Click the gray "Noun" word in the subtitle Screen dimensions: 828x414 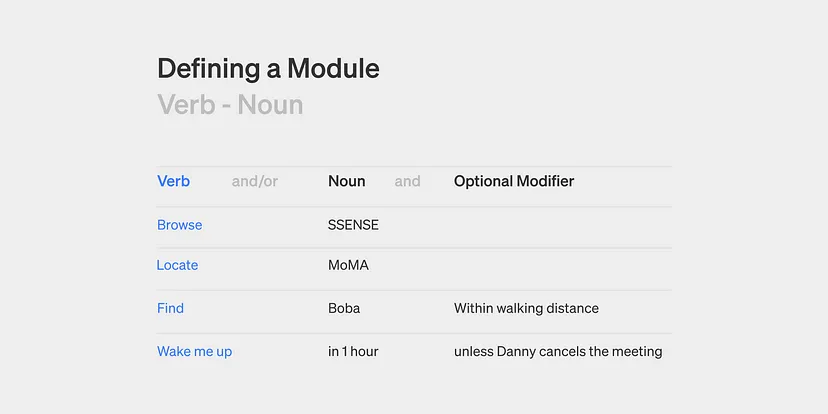coord(270,104)
